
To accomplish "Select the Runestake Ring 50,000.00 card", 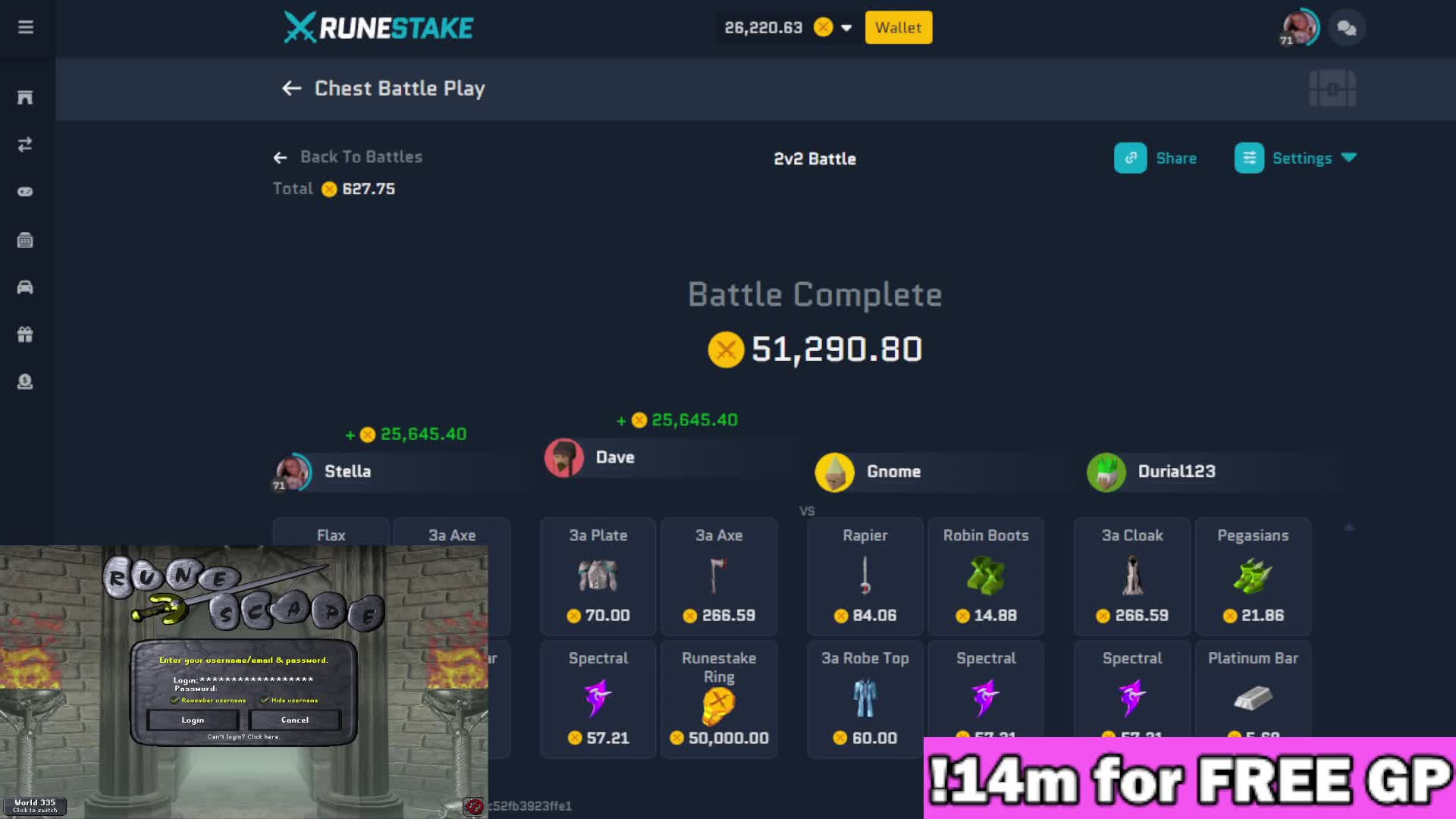I will [719, 699].
